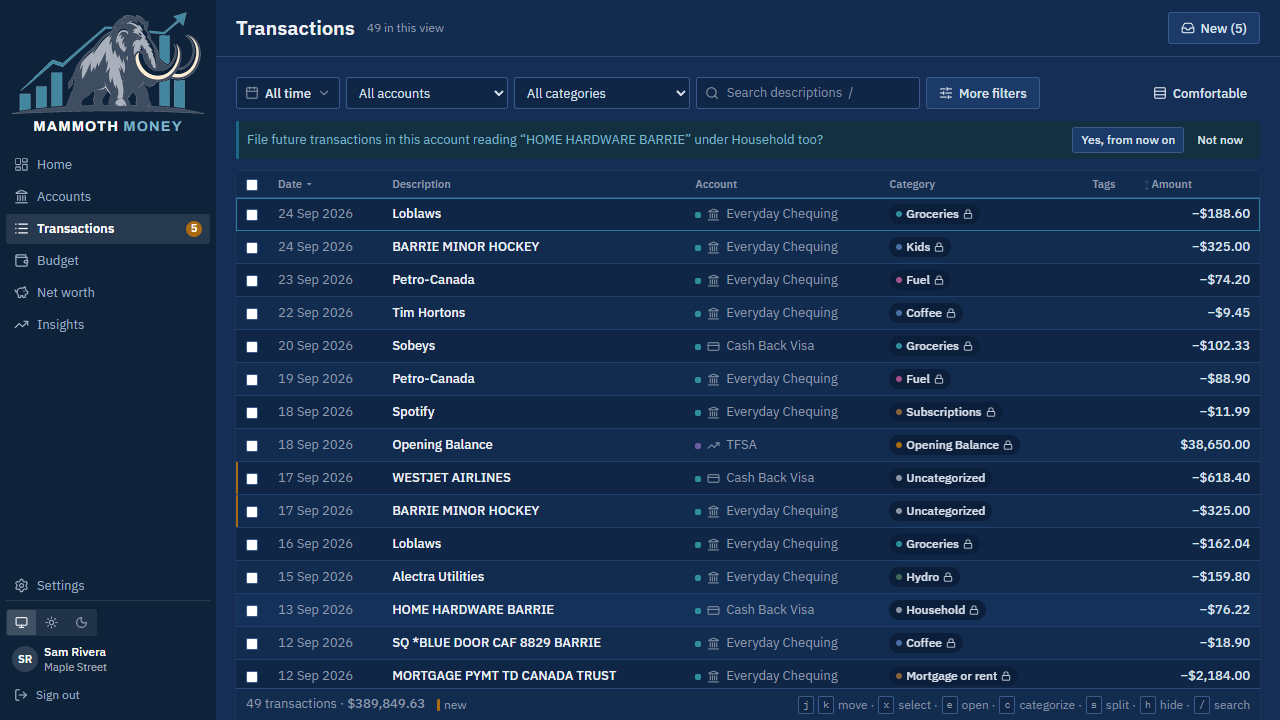Image resolution: width=1280 pixels, height=720 pixels.
Task: Click the Groceries category dot on the Sobeys row
Action: point(899,346)
